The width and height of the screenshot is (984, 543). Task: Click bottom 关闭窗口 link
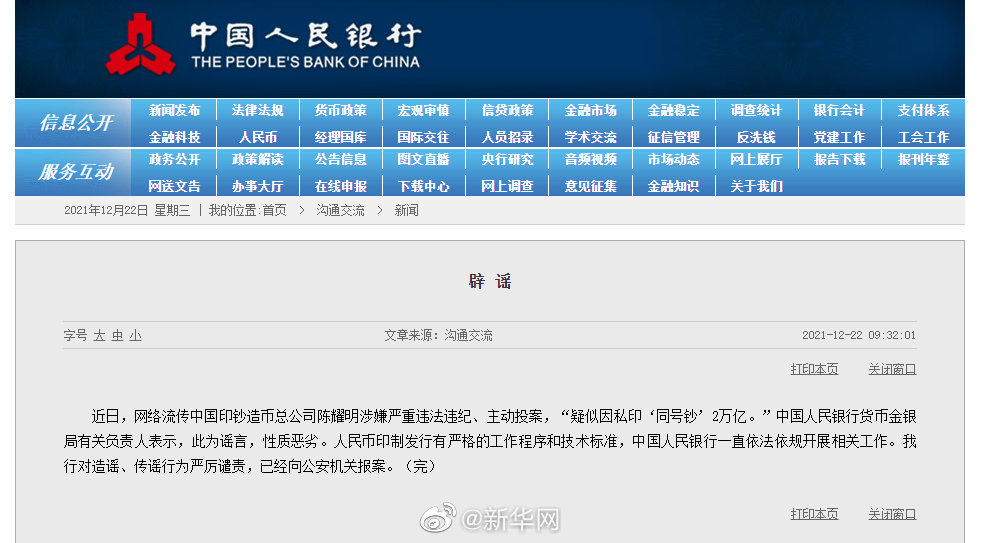(892, 514)
